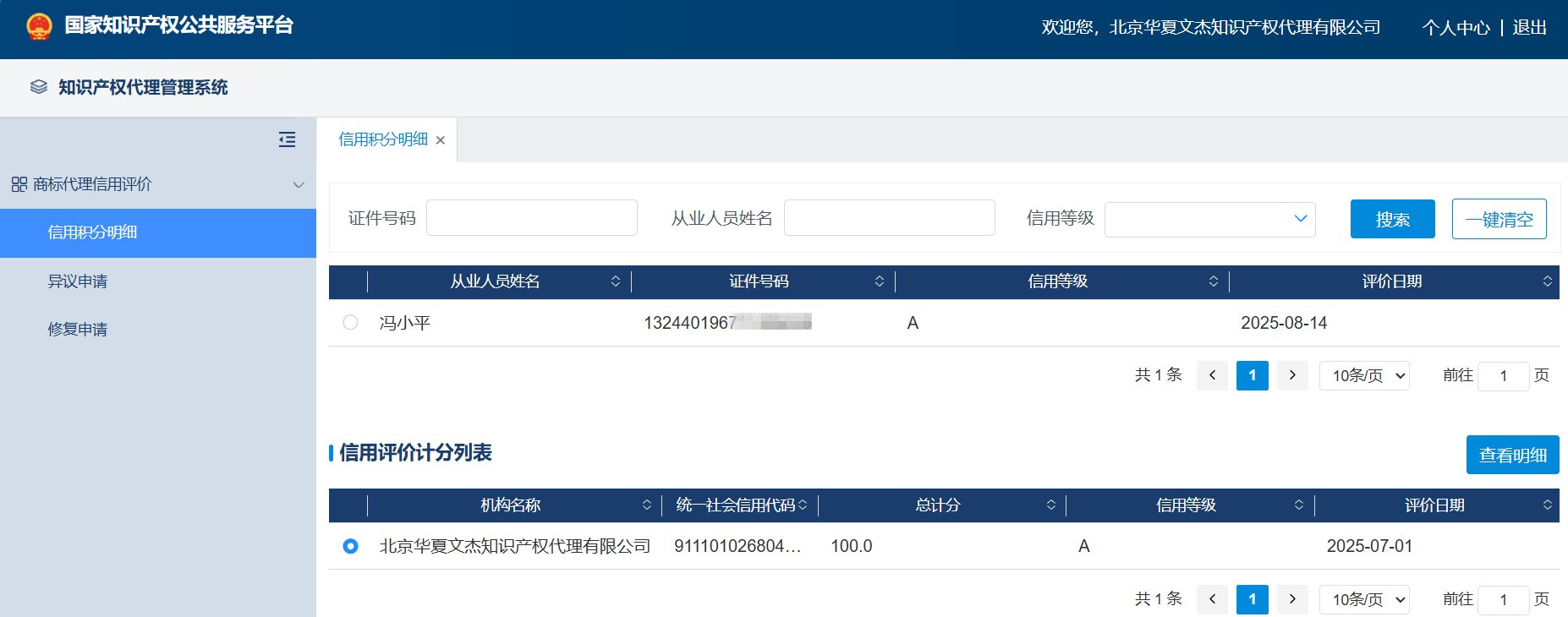1568x617 pixels.
Task: Click the 搜索 button
Action: pos(1392,219)
